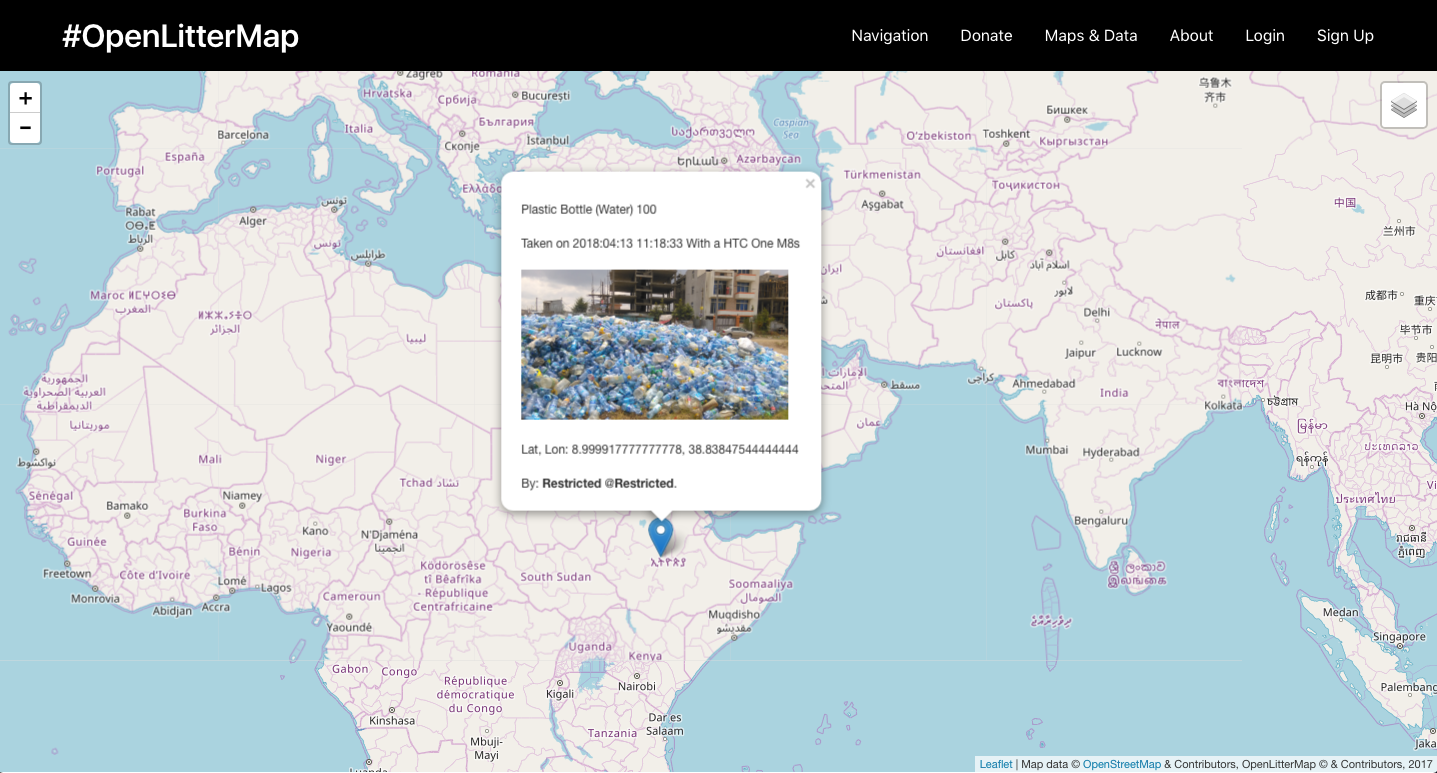Click the Nairobi label on the map
1437x773 pixels.
[x=637, y=686]
